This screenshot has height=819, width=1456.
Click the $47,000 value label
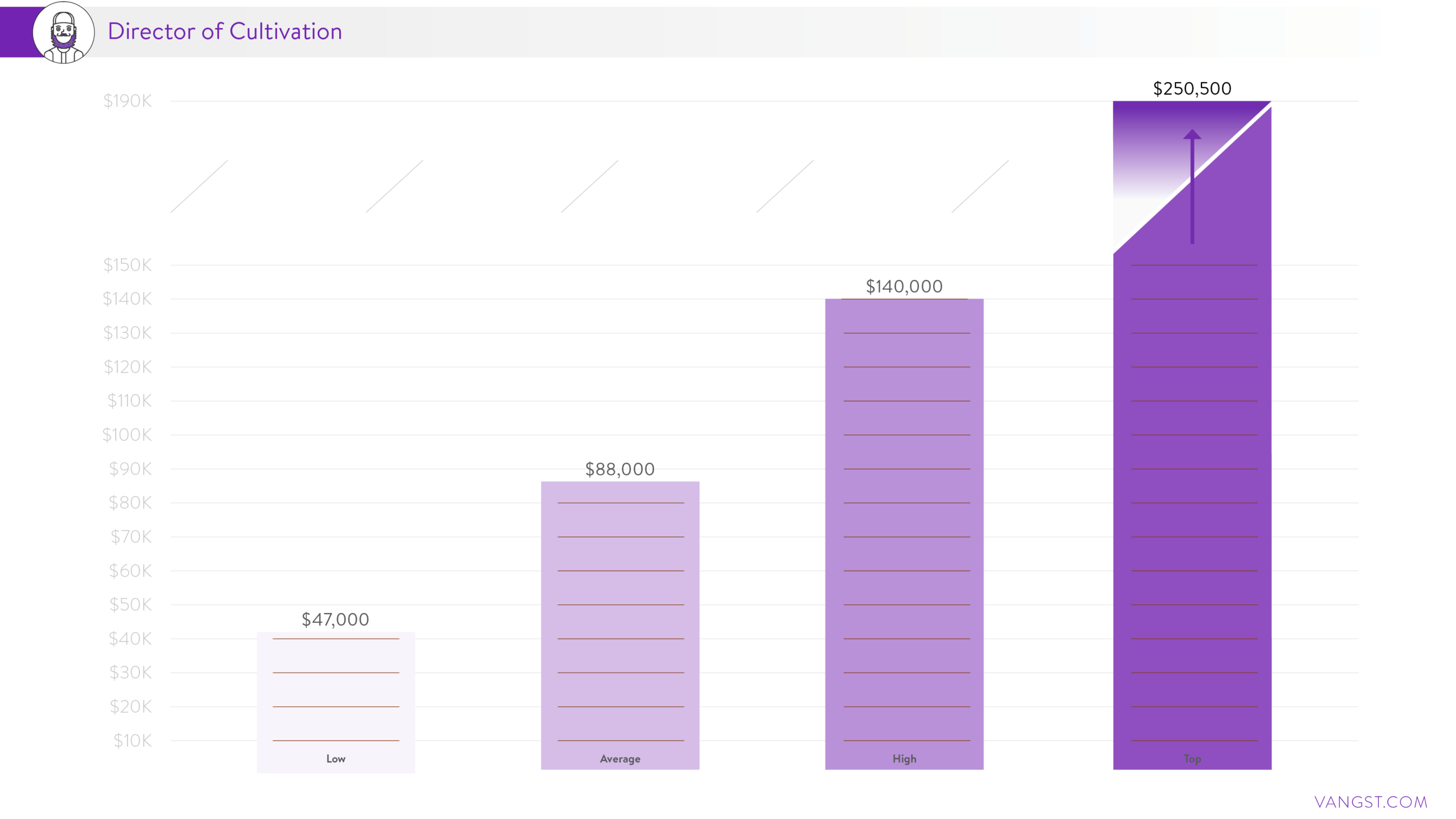point(335,620)
